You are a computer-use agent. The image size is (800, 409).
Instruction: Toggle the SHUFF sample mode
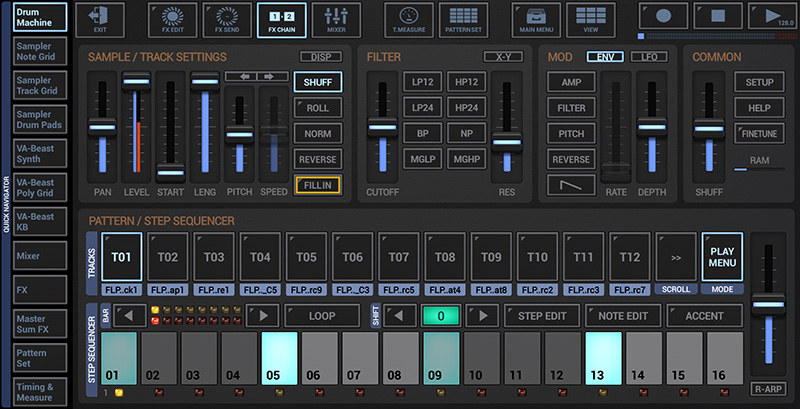tap(318, 82)
